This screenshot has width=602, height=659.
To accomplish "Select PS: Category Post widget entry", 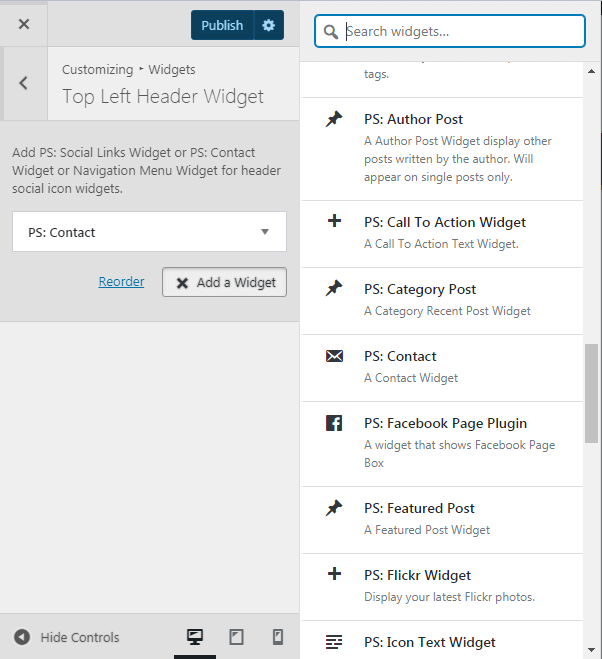I will 442,301.
